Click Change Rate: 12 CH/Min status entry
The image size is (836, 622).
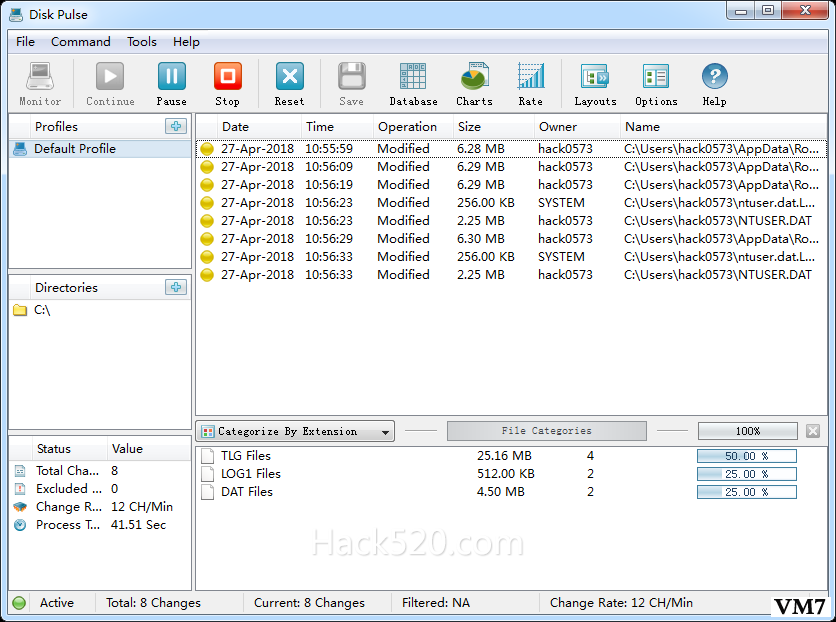[621, 603]
